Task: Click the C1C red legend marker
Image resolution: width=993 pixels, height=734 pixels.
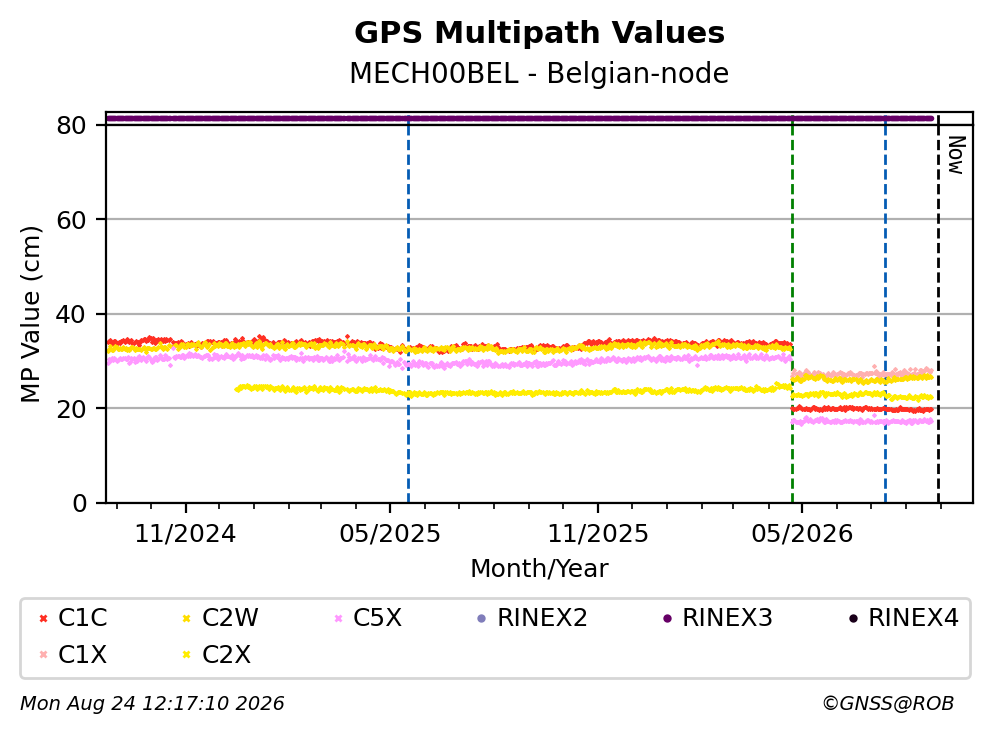Action: pyautogui.click(x=43, y=618)
